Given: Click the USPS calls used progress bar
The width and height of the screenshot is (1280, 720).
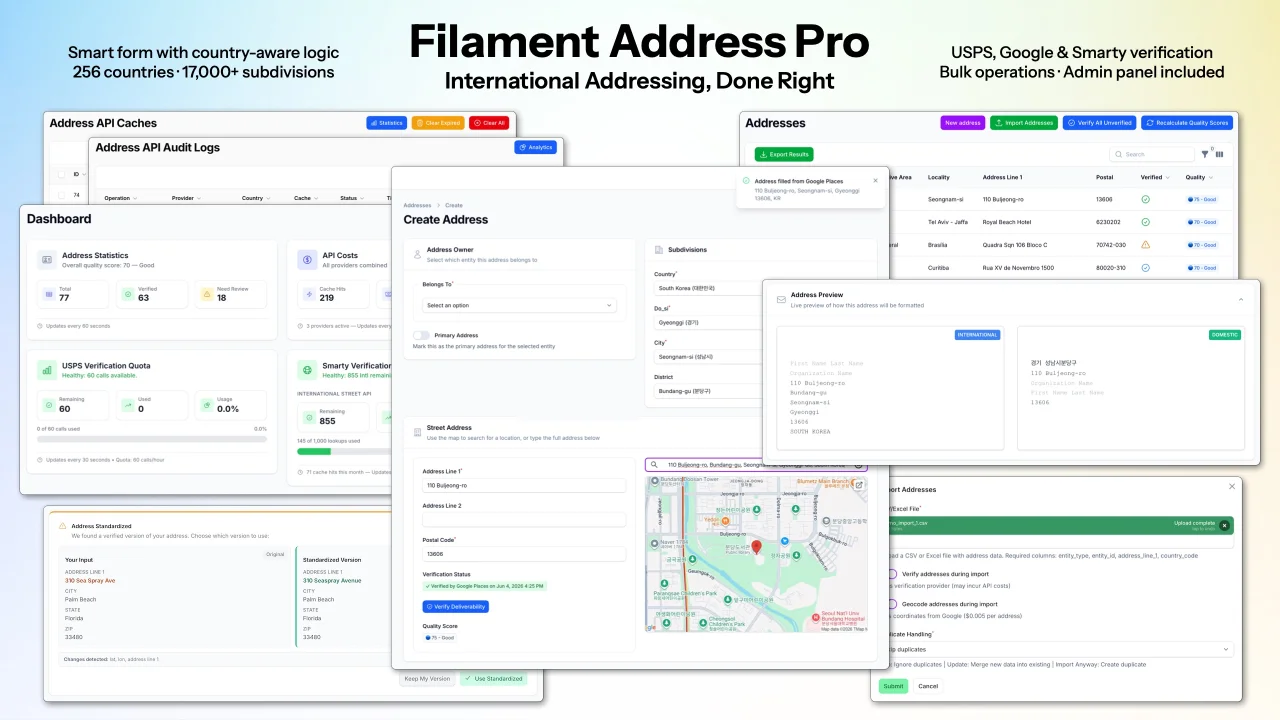Looking at the screenshot, I should click(152, 438).
